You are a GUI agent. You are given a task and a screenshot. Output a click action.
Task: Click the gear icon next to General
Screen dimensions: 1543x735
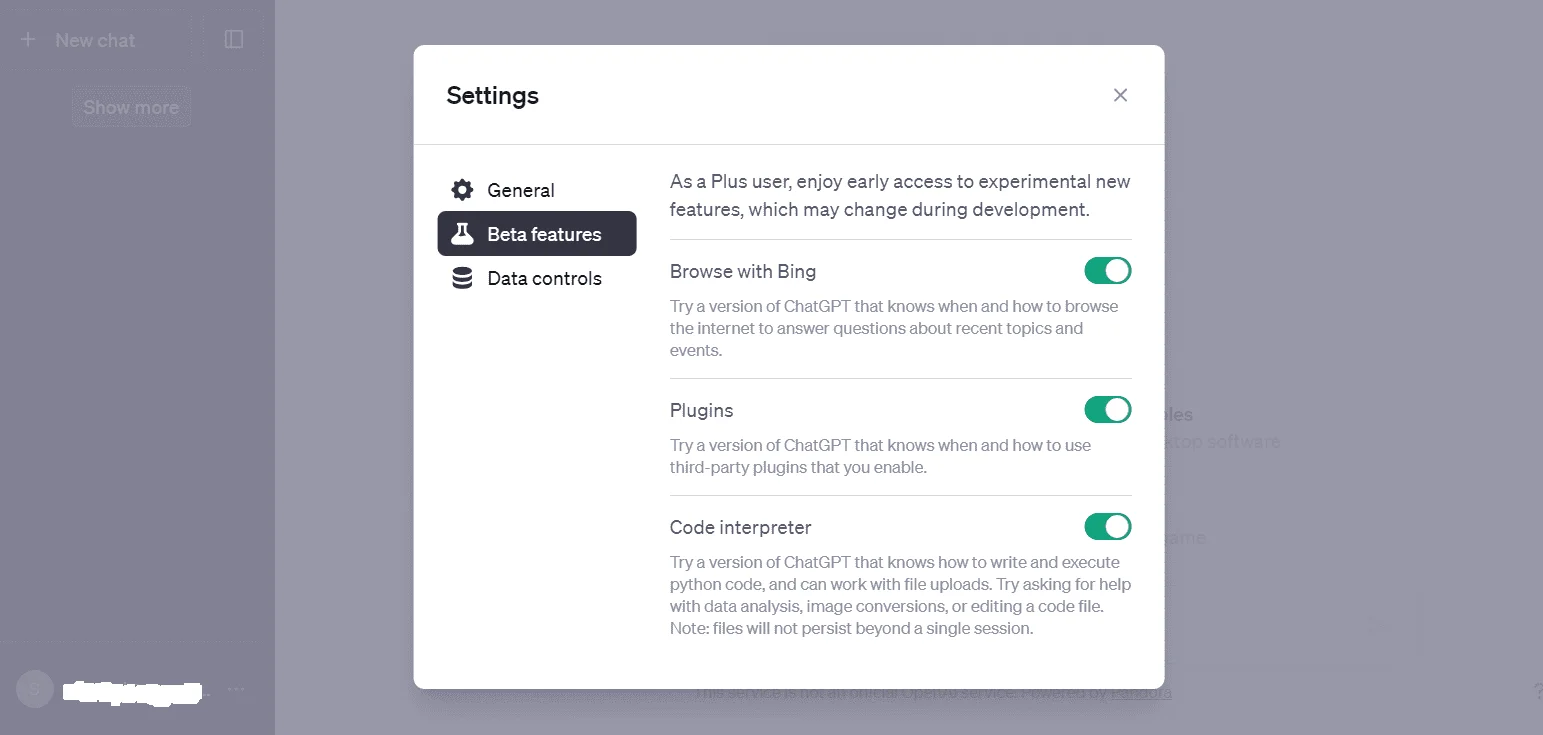click(462, 190)
